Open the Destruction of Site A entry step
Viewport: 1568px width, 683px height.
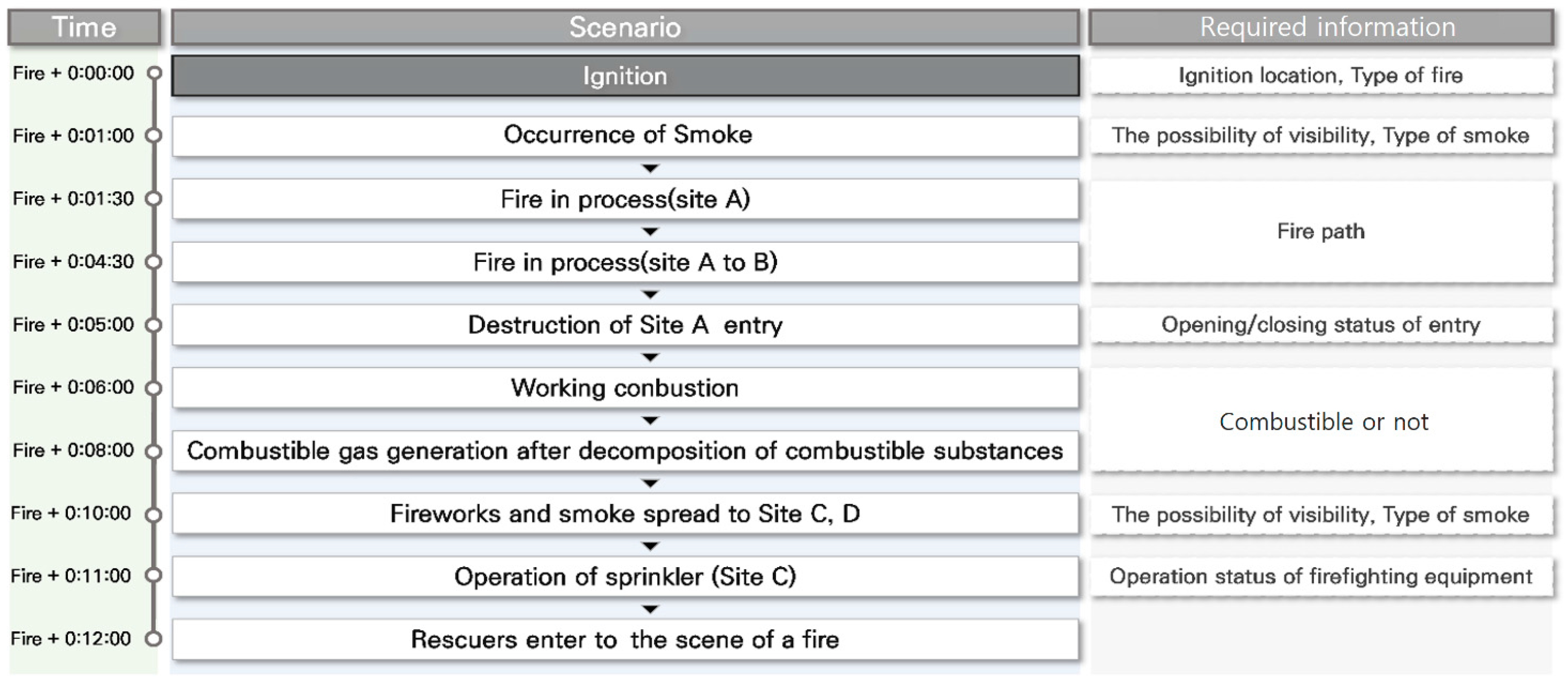click(624, 325)
